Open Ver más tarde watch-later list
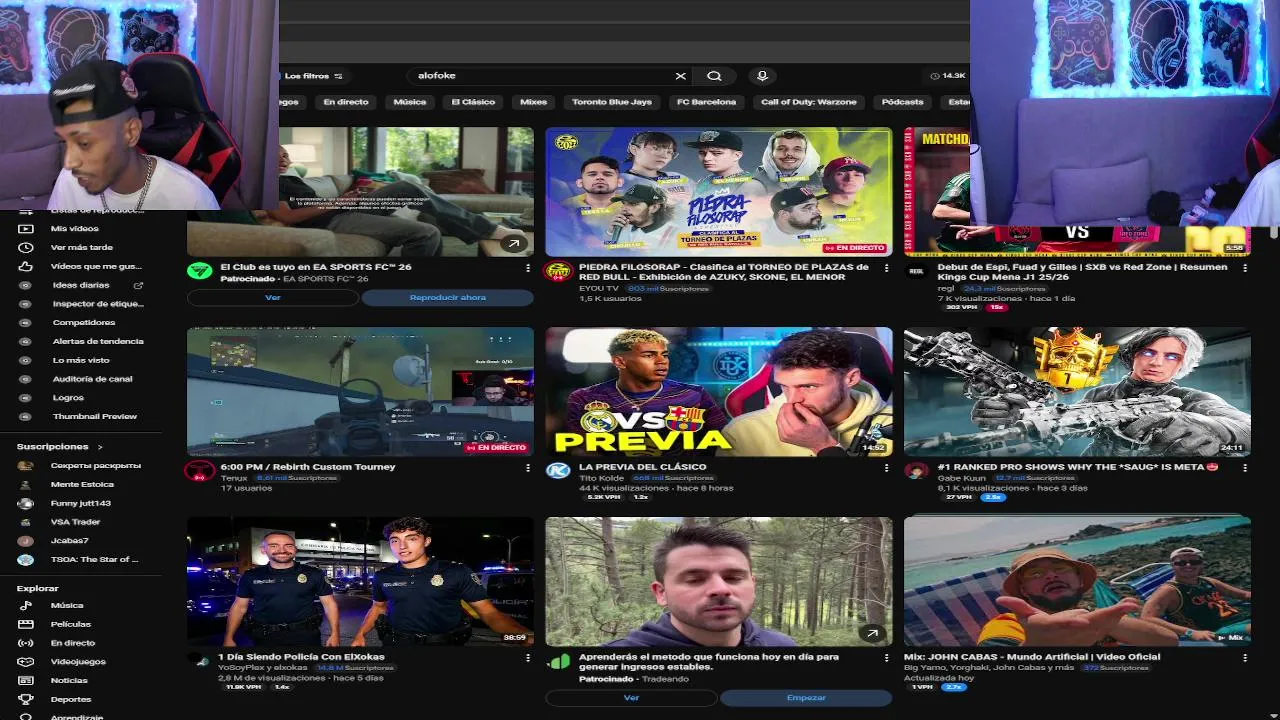 [81, 247]
